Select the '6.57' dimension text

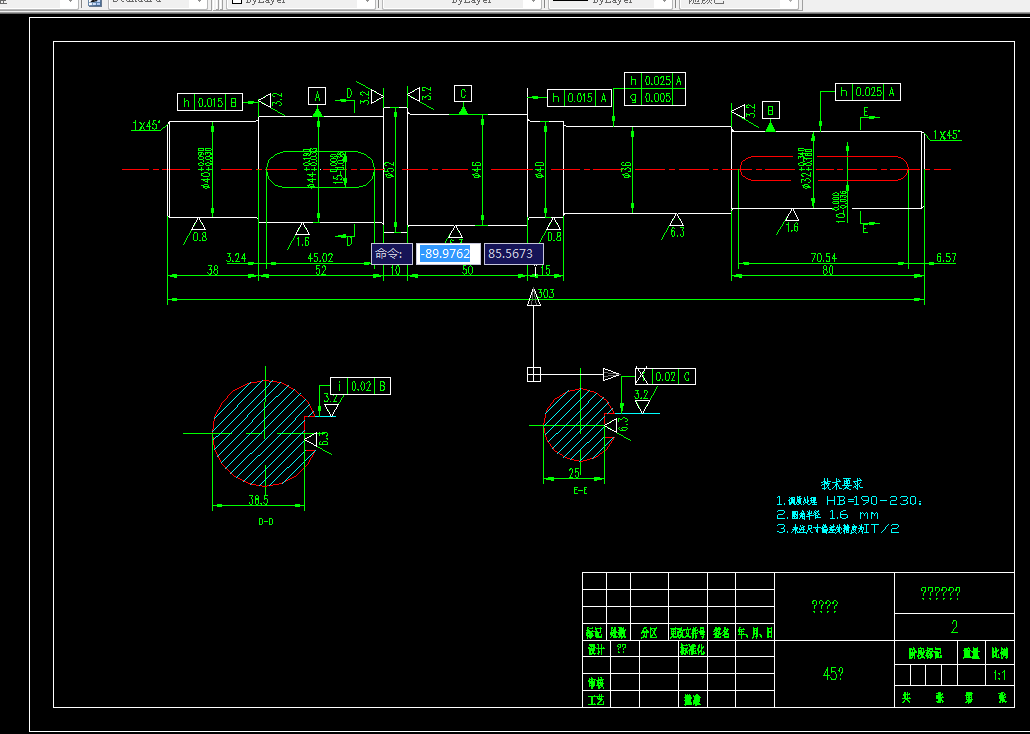[946, 258]
